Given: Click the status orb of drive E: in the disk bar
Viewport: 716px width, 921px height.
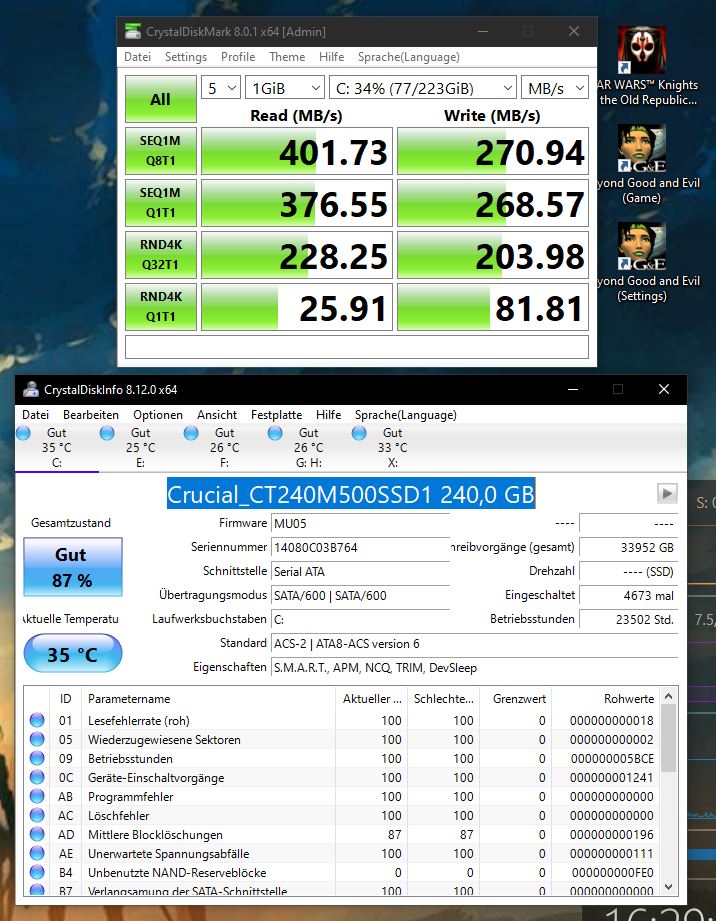Looking at the screenshot, I should click(107, 433).
